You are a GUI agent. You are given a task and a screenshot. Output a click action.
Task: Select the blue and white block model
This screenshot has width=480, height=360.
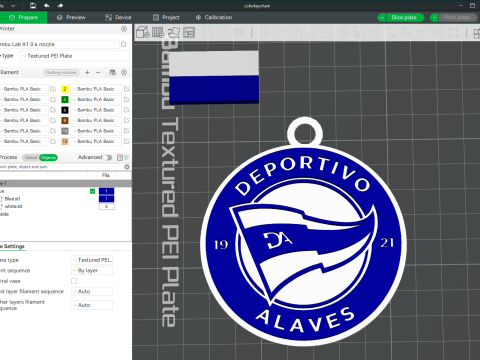pyautogui.click(x=214, y=77)
